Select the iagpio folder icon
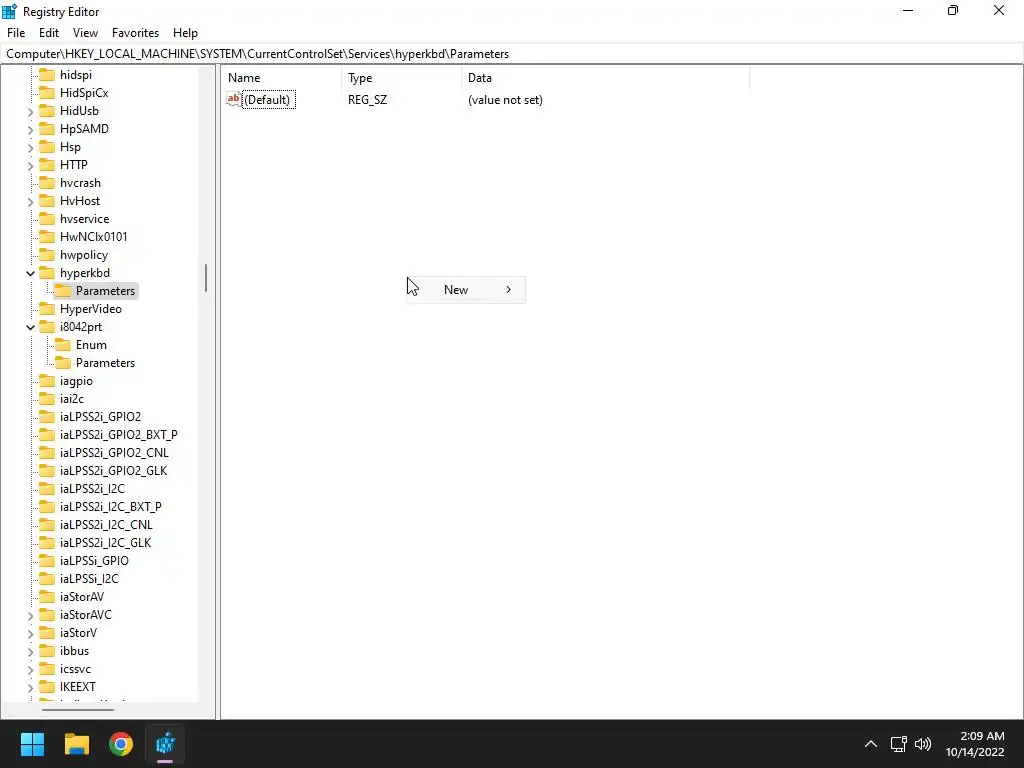The width and height of the screenshot is (1024, 768). pyautogui.click(x=47, y=380)
